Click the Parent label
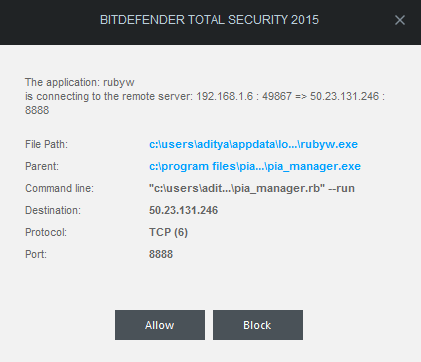421x362 pixels. pos(42,166)
